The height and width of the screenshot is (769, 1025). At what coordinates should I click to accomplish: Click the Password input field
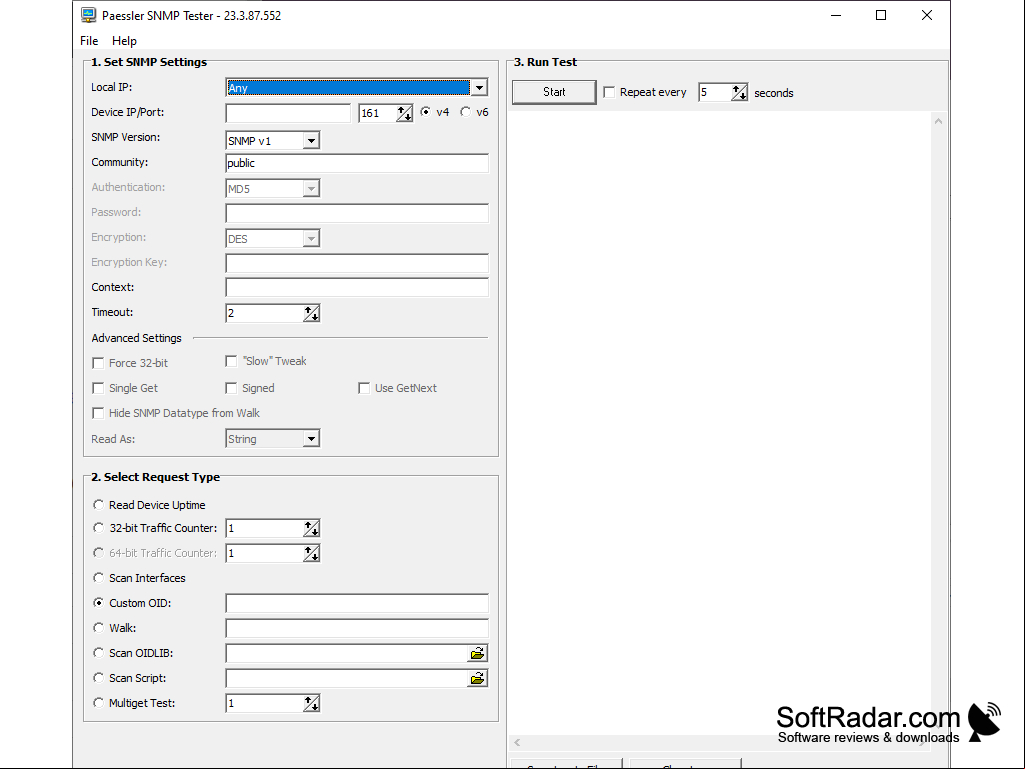click(x=357, y=213)
